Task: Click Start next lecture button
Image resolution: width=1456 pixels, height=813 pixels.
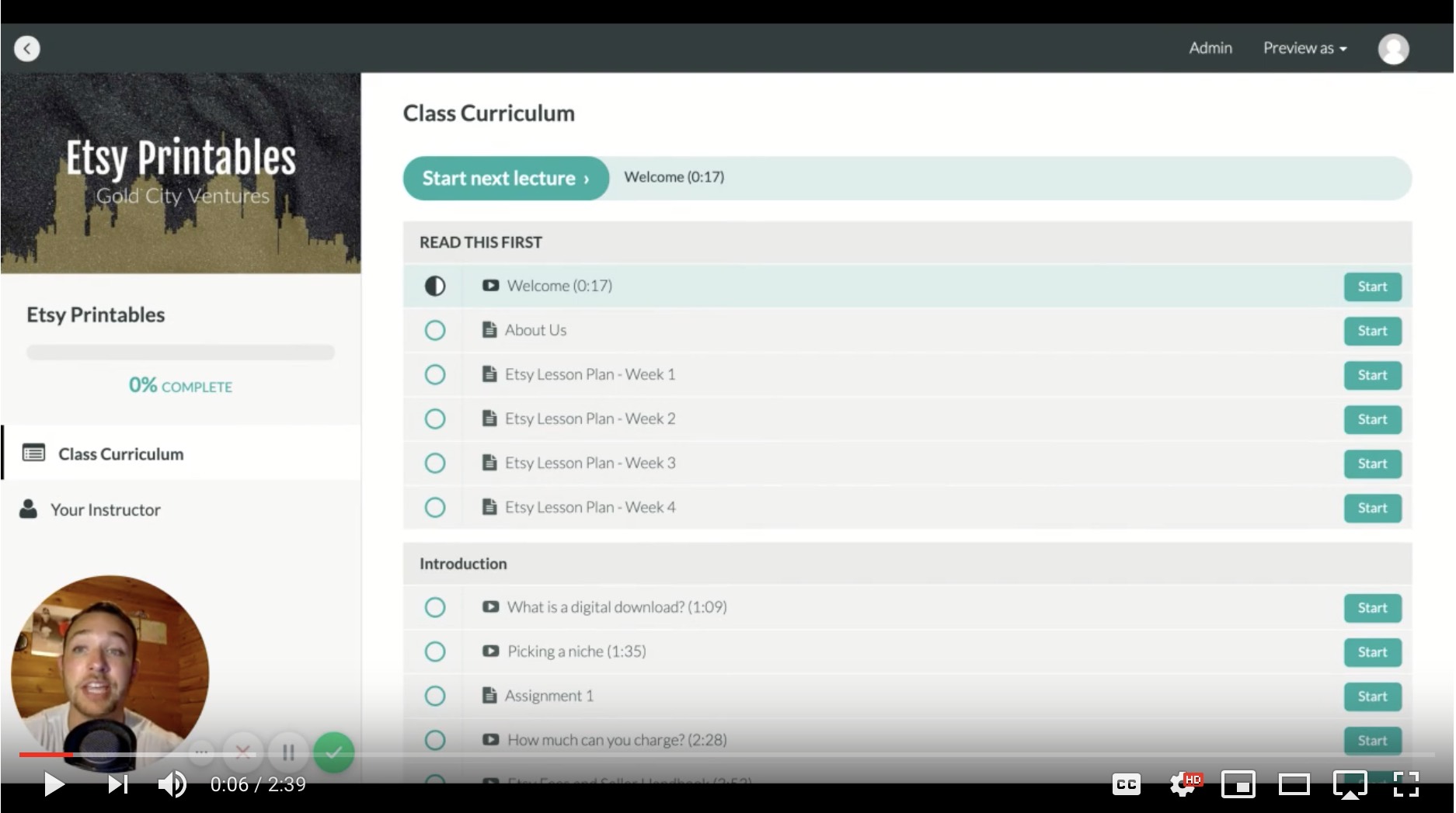Action: pos(506,178)
